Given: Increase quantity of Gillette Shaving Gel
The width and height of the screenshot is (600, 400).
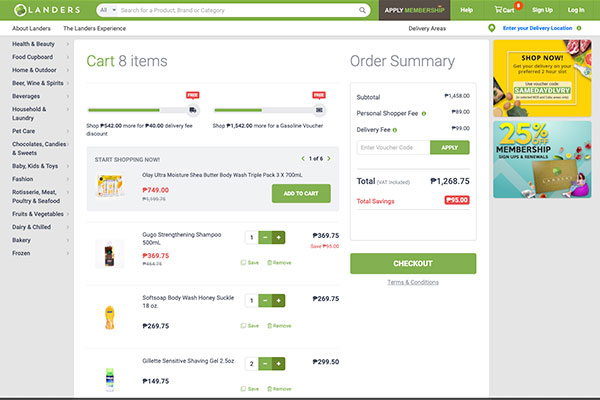Looking at the screenshot, I should point(278,364).
